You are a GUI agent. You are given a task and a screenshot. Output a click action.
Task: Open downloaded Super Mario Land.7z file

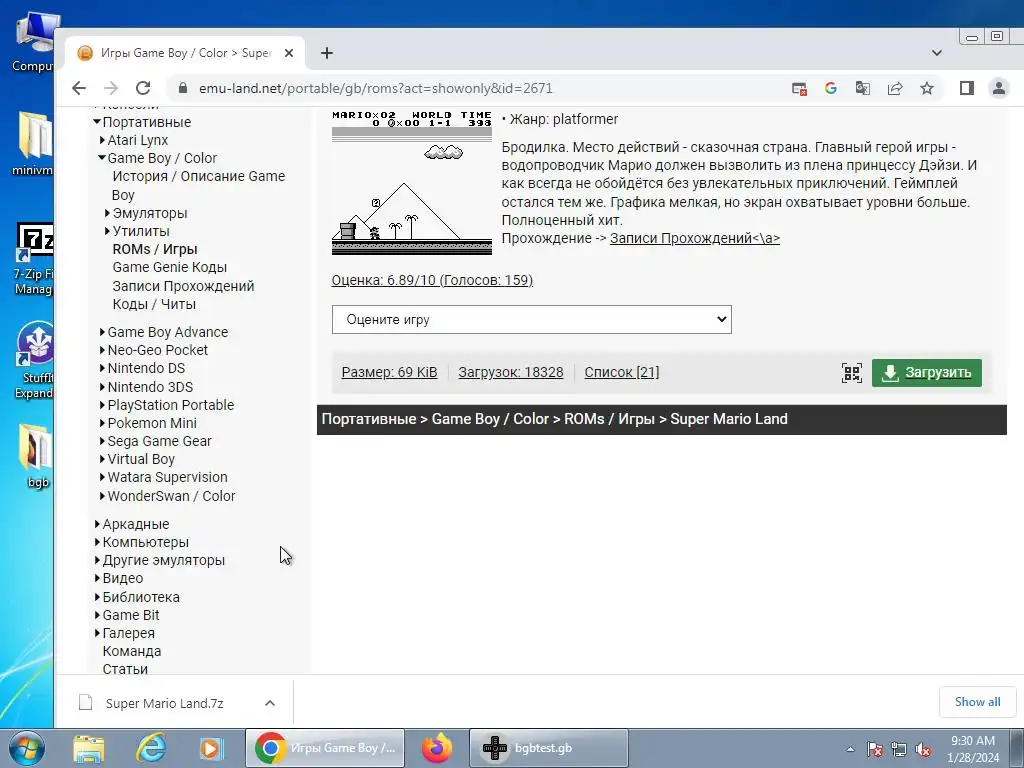(165, 703)
